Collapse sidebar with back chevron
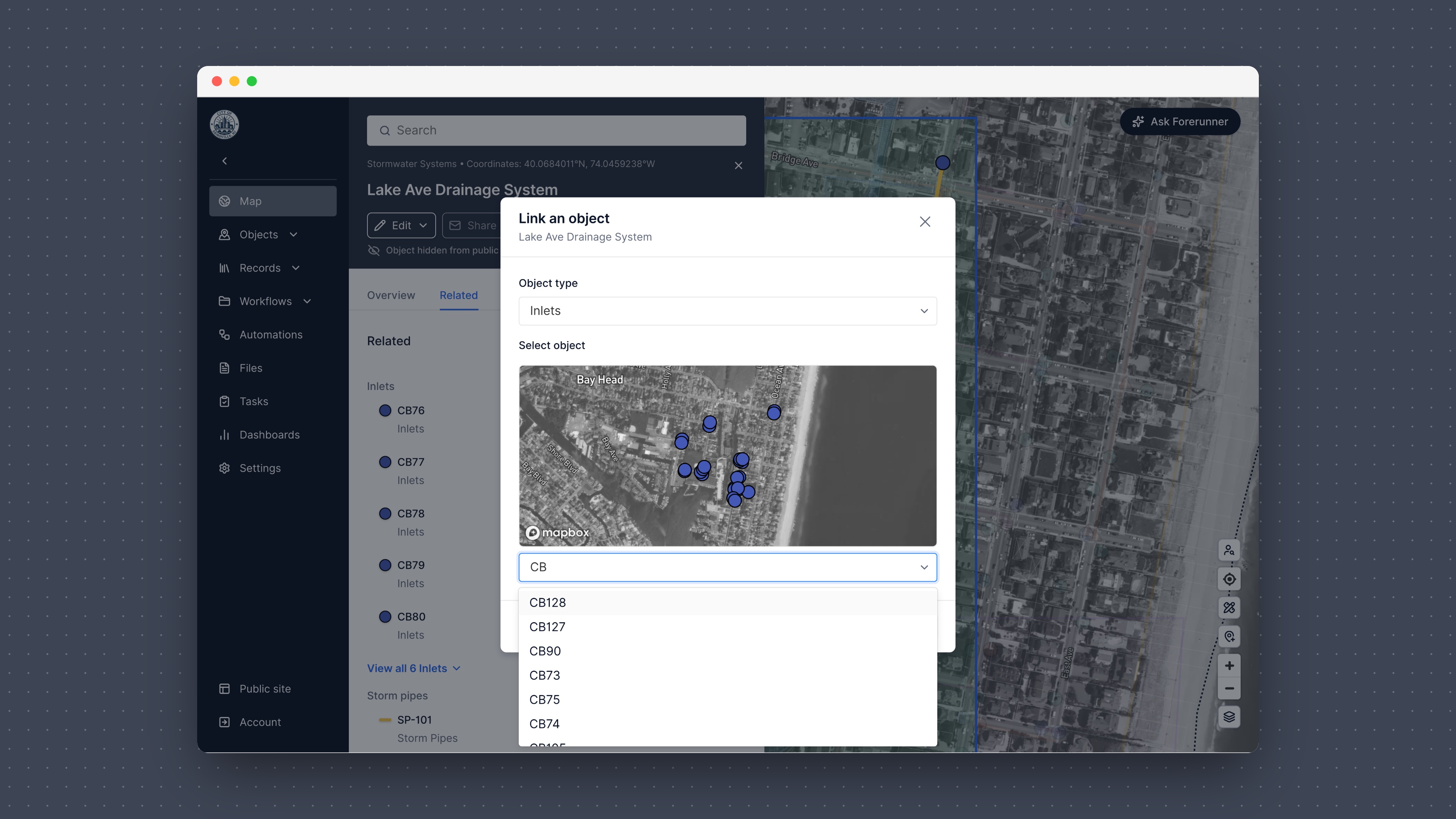The width and height of the screenshot is (1456, 819). tap(224, 161)
